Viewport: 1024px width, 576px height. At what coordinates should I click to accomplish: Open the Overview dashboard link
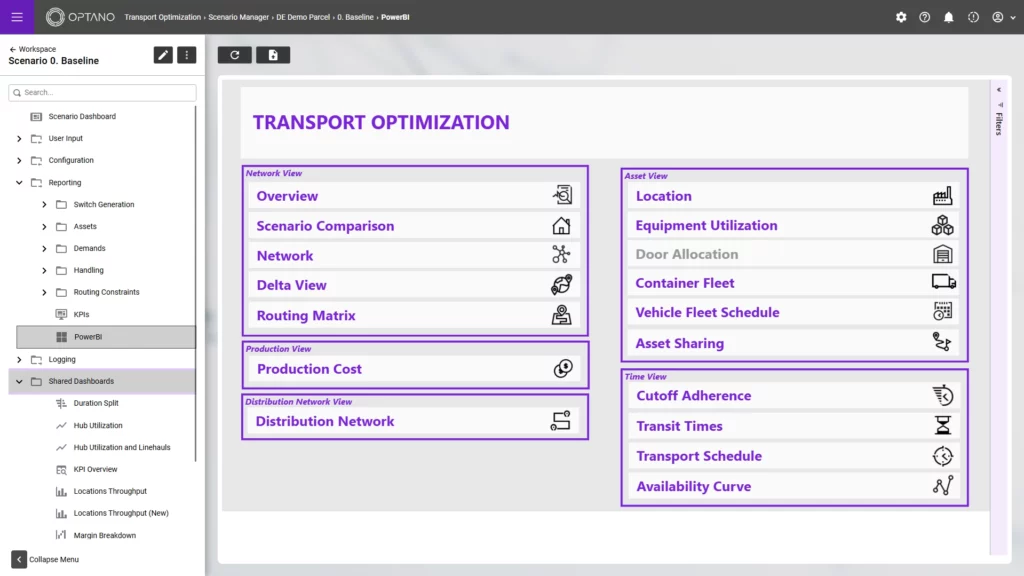pos(287,196)
